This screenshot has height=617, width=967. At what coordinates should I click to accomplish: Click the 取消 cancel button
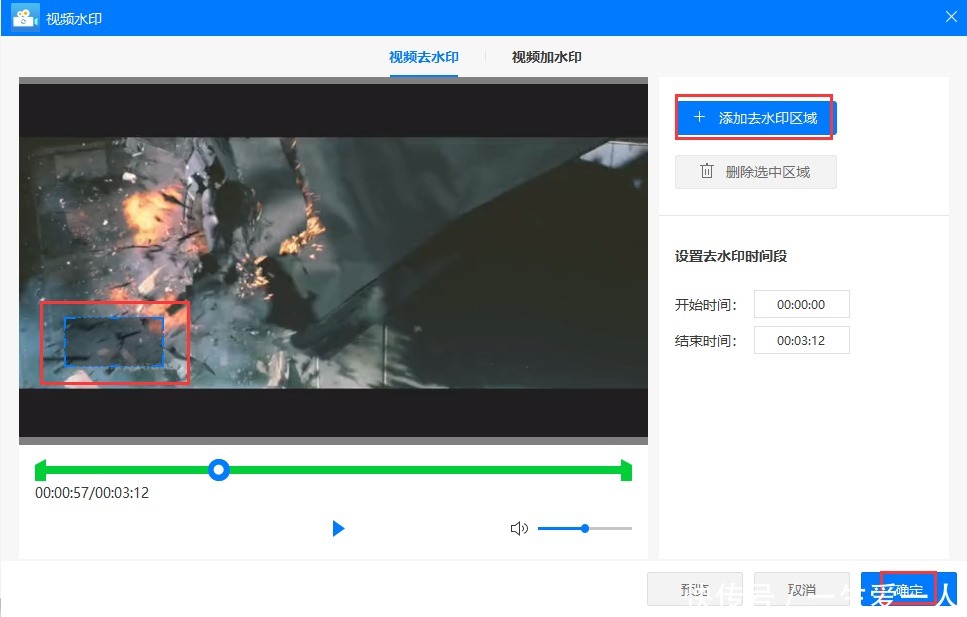click(x=801, y=589)
